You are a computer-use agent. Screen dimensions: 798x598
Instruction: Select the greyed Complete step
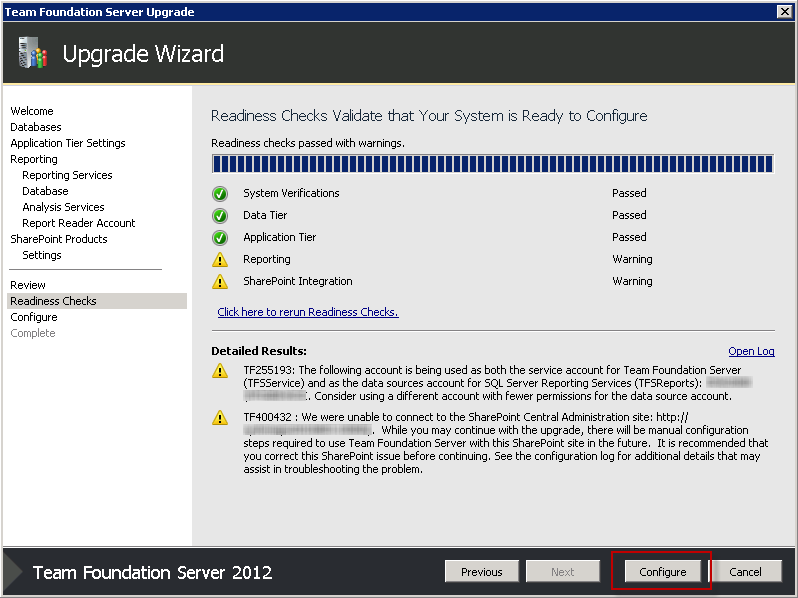click(33, 333)
